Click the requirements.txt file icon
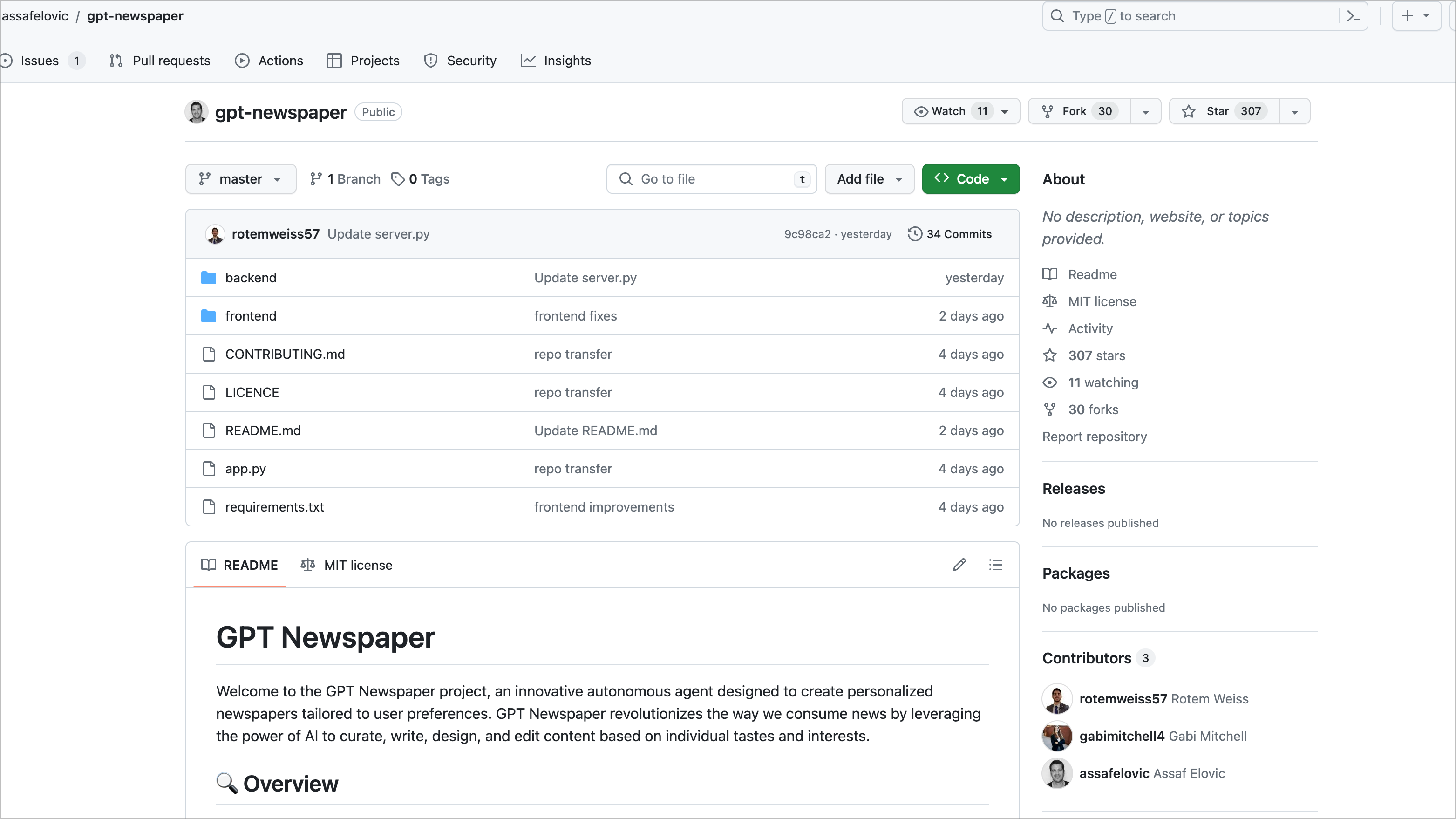The width and height of the screenshot is (1456, 819). tap(209, 507)
